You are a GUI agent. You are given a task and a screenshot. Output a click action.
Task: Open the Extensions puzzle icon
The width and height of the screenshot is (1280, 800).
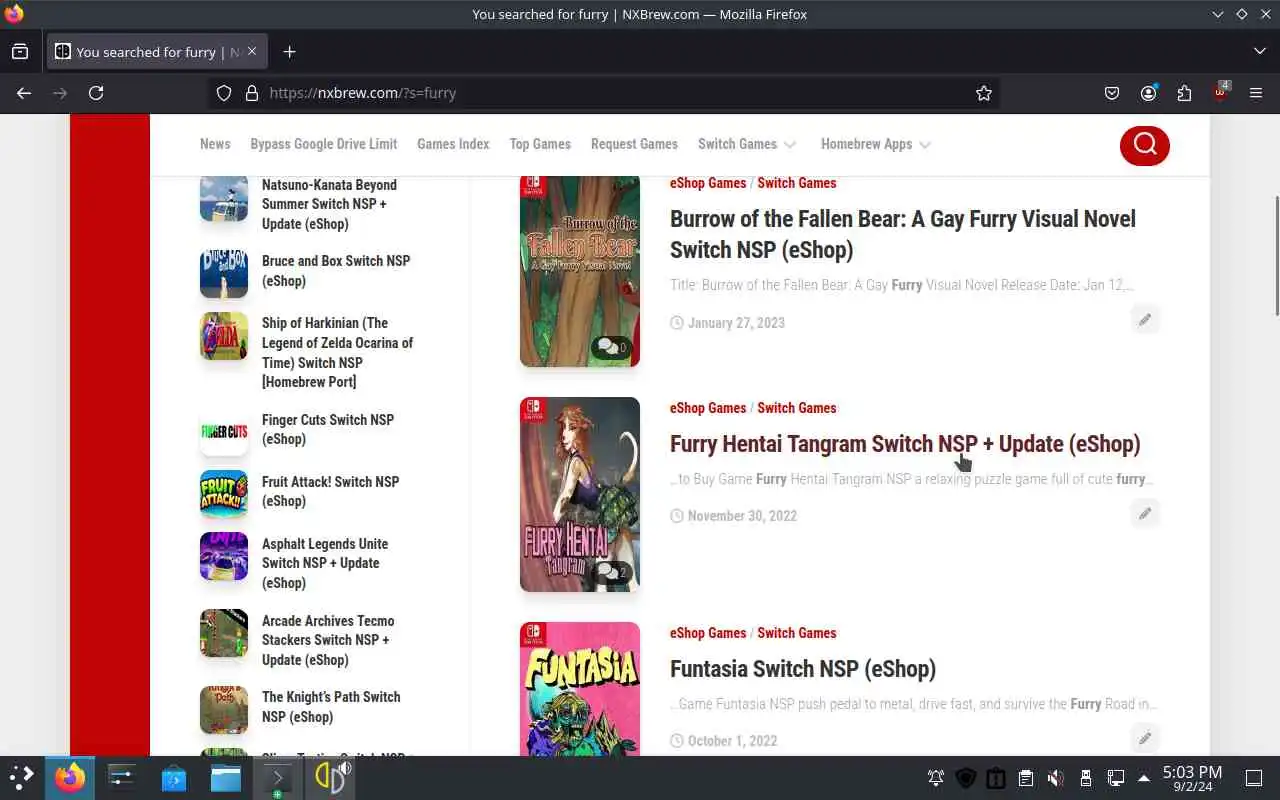[x=1184, y=93]
